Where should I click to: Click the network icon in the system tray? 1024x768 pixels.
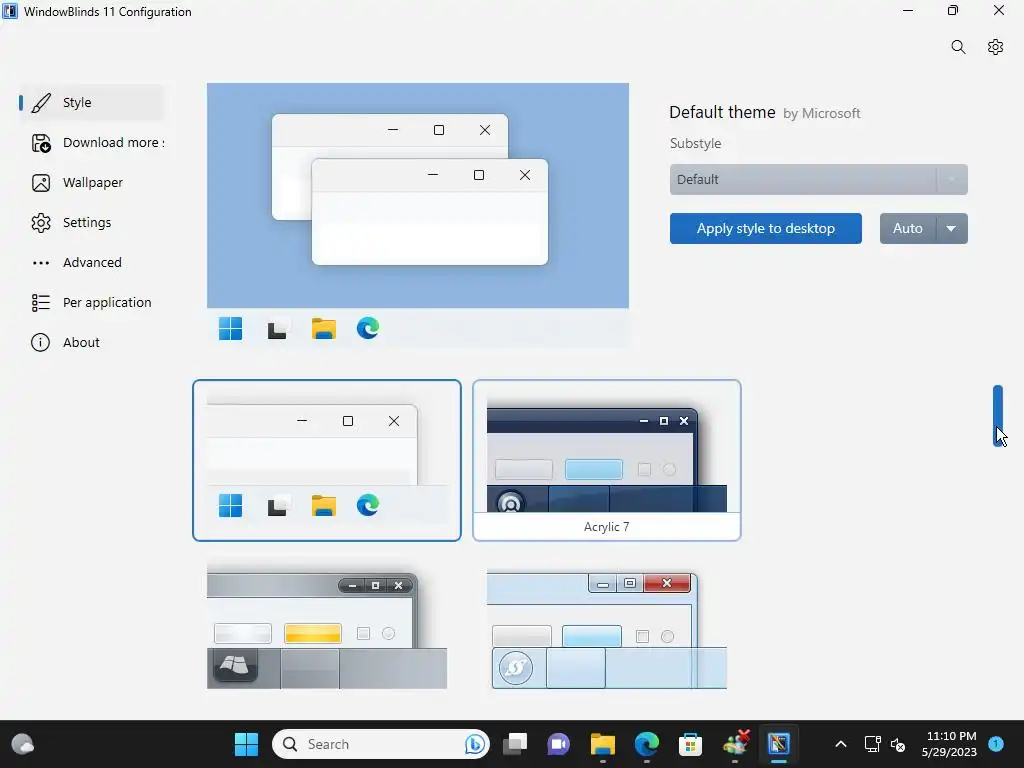(x=872, y=744)
